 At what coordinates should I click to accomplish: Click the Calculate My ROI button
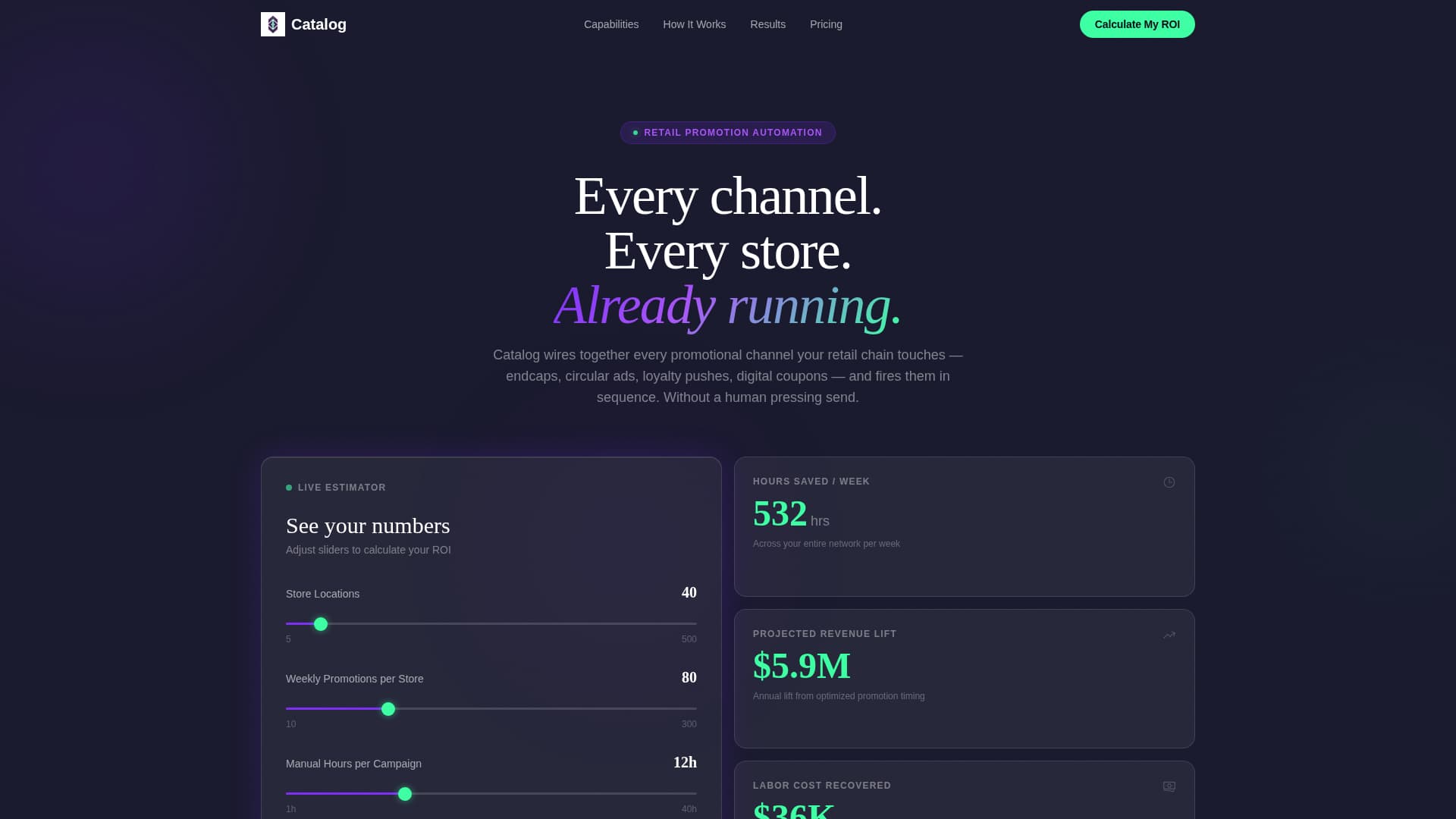[x=1137, y=24]
